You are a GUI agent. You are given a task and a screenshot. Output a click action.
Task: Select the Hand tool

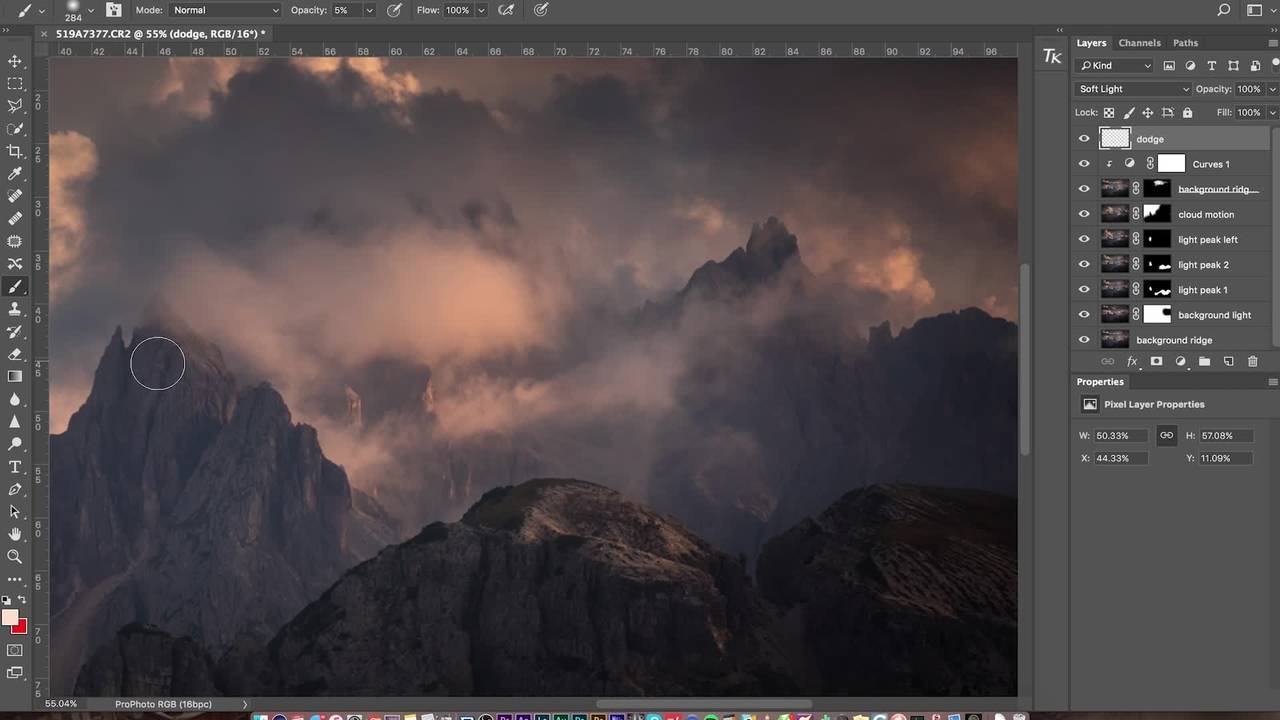(15, 534)
